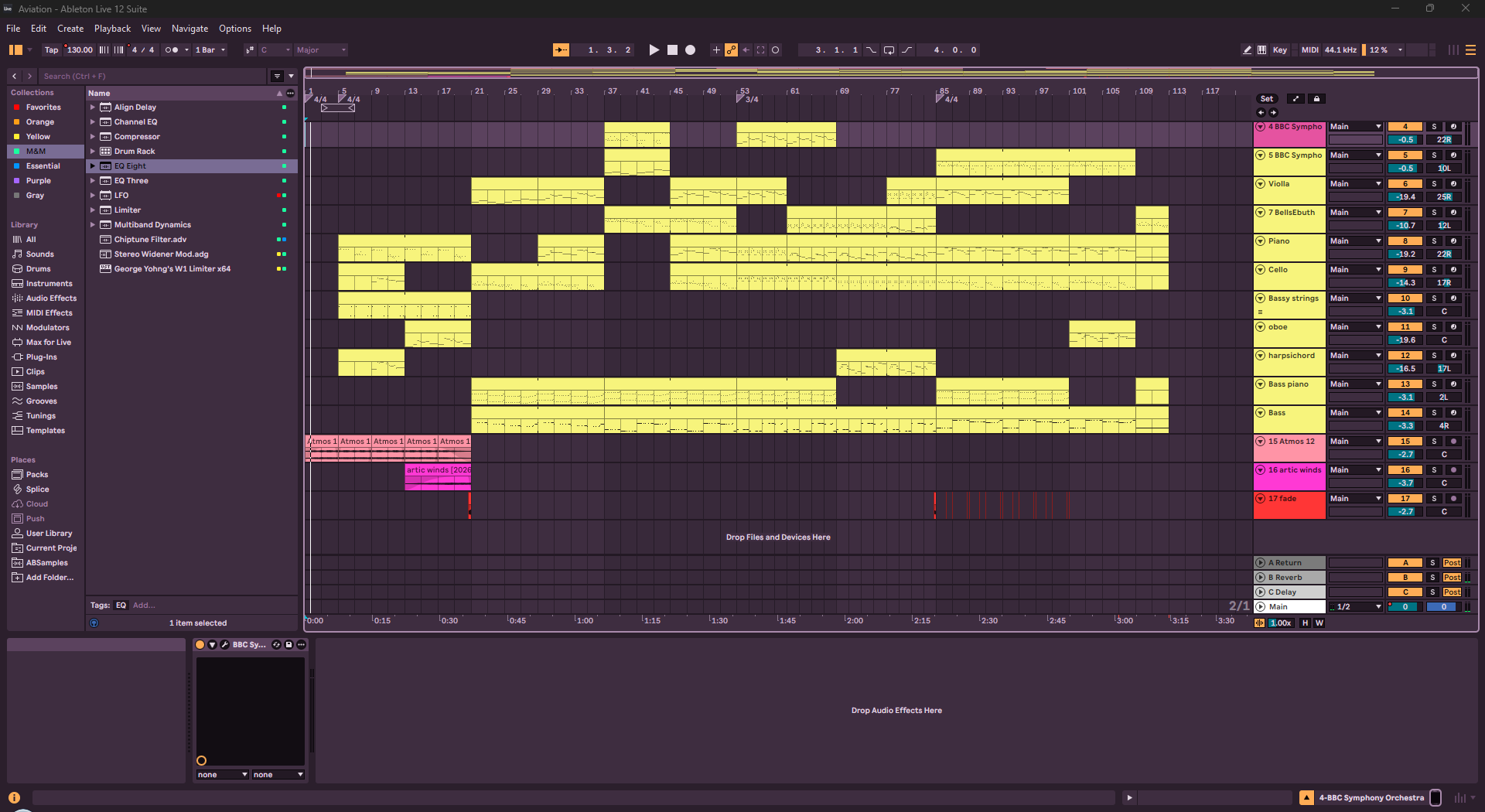Toggle the Automation Arm button

click(x=731, y=50)
